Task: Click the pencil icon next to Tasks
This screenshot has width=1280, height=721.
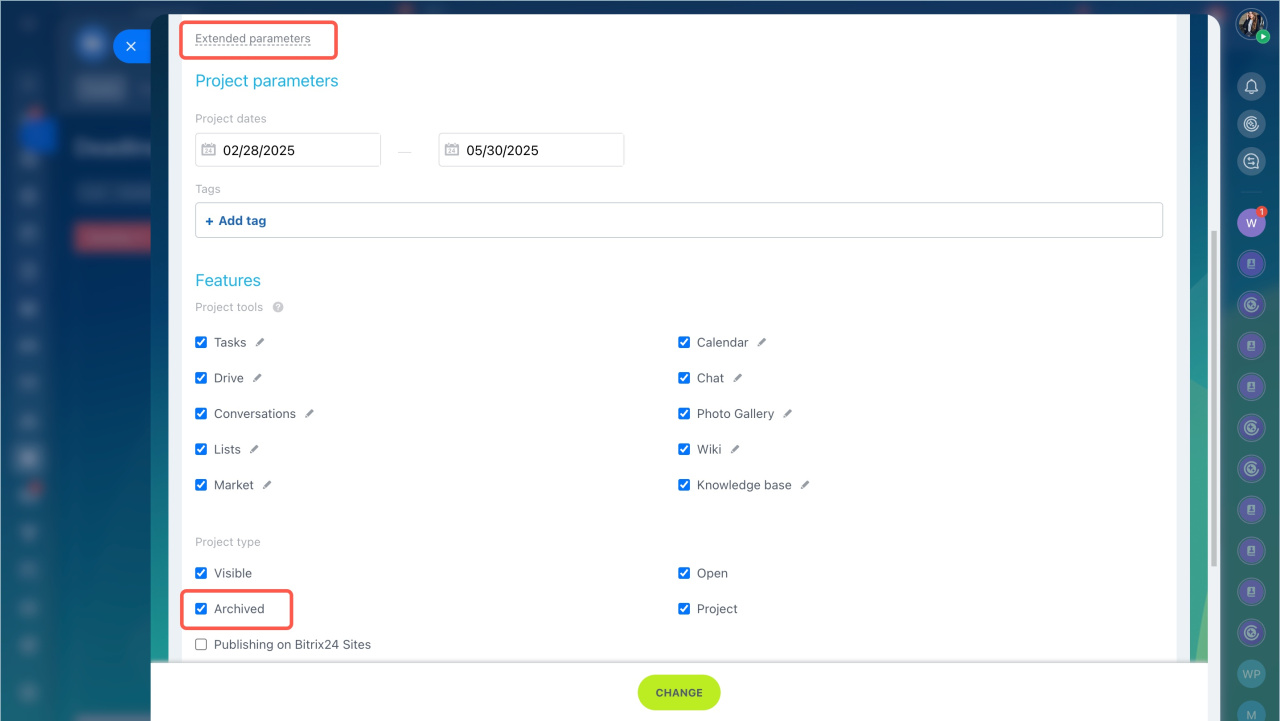Action: 260,342
